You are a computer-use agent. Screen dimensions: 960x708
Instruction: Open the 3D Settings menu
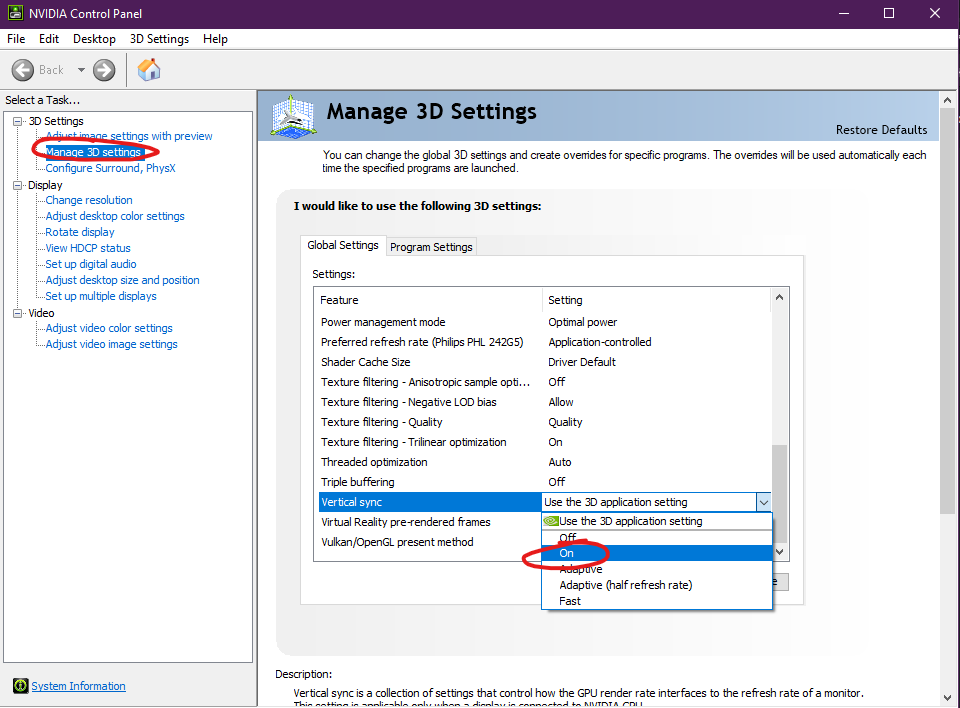[159, 39]
